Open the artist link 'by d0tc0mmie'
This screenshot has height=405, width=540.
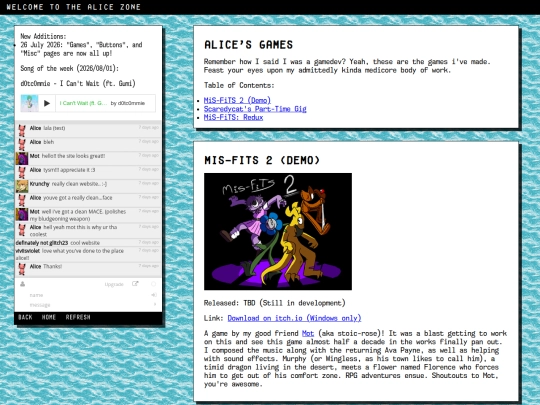[128, 103]
